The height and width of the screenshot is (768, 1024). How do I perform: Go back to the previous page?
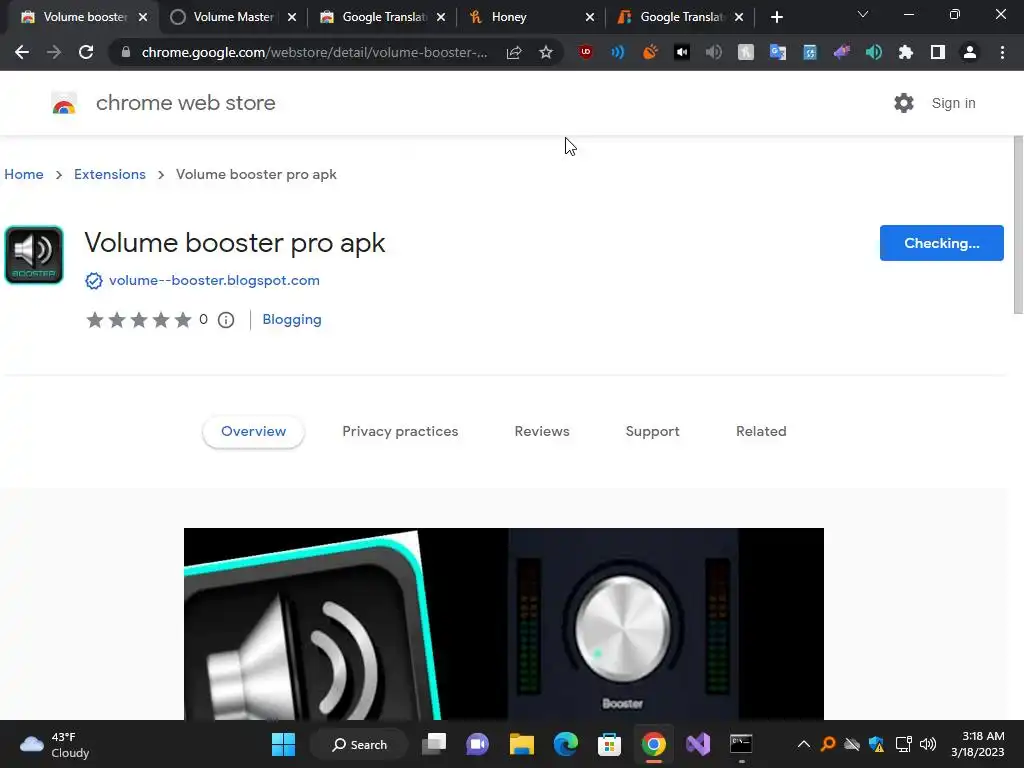pyautogui.click(x=22, y=52)
